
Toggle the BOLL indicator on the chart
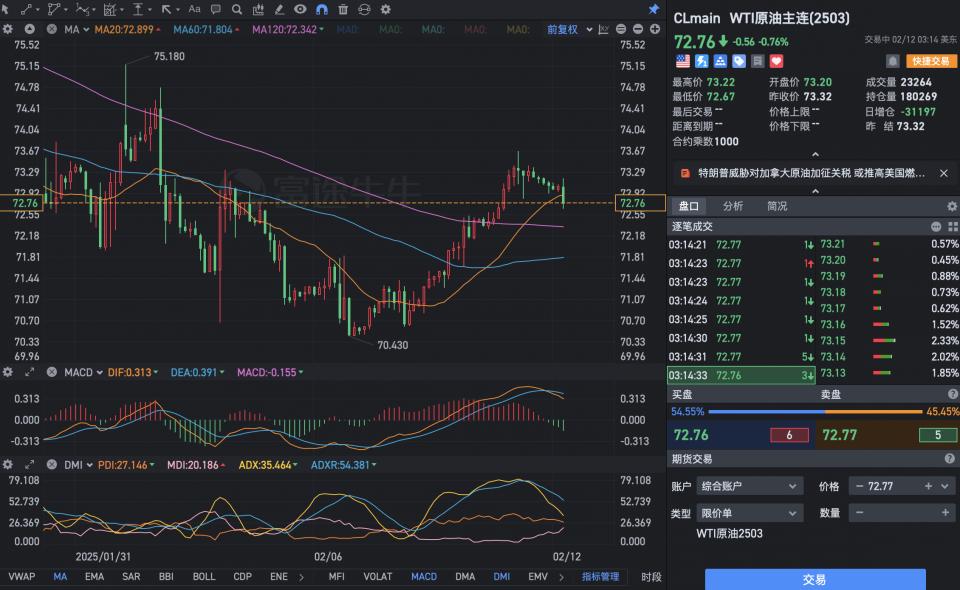[204, 577]
